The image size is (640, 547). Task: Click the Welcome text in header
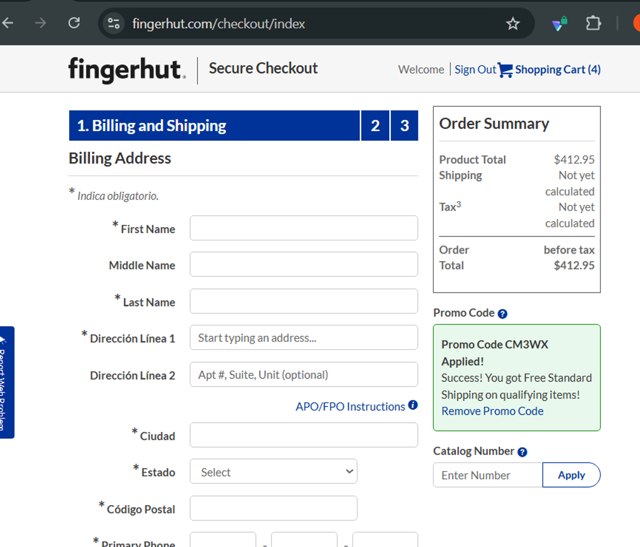click(421, 70)
